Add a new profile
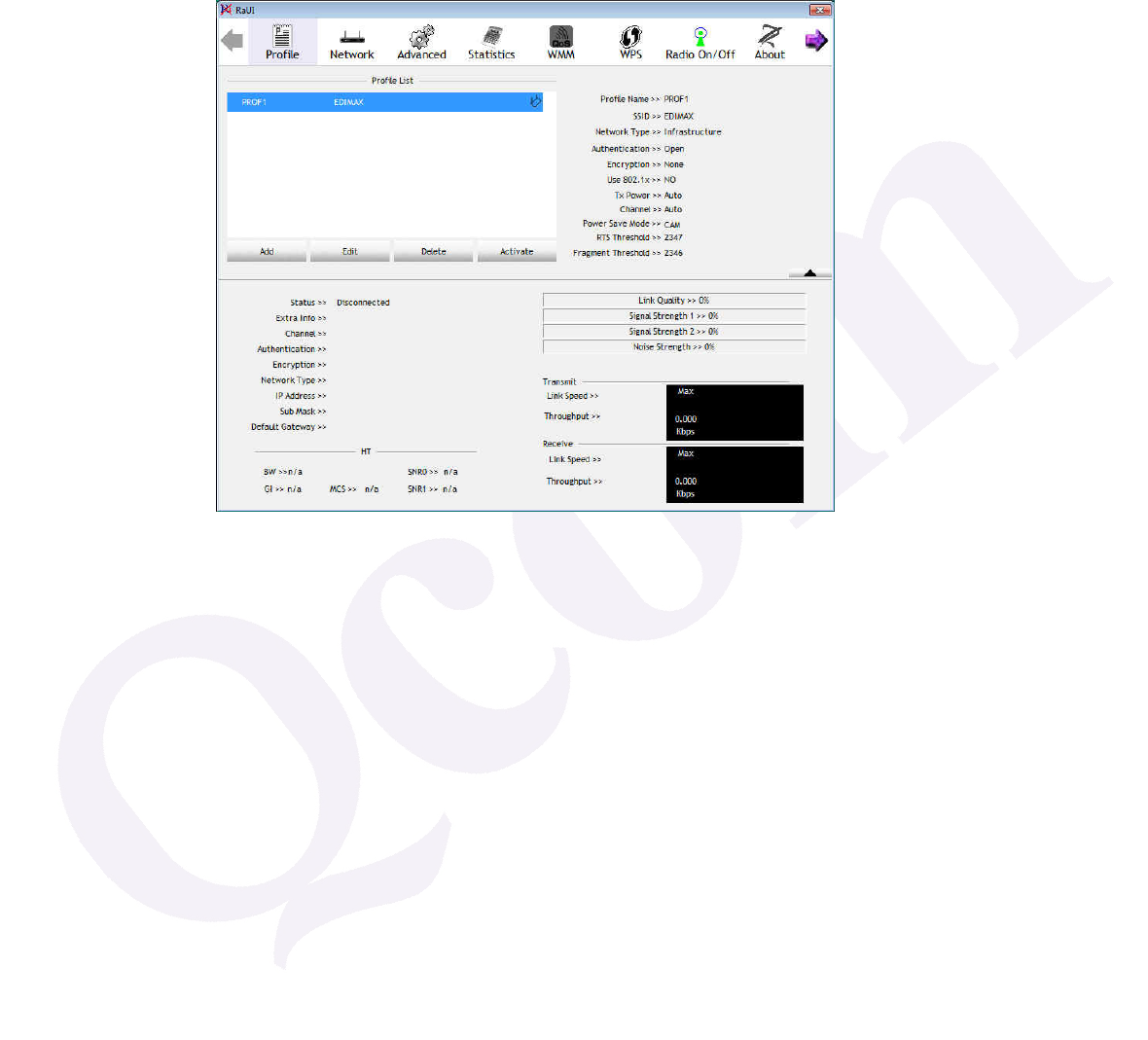Viewport: 1148px width, 1040px height. tap(267, 251)
